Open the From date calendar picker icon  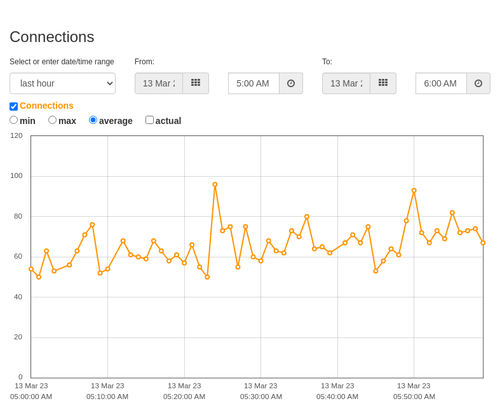[x=196, y=83]
